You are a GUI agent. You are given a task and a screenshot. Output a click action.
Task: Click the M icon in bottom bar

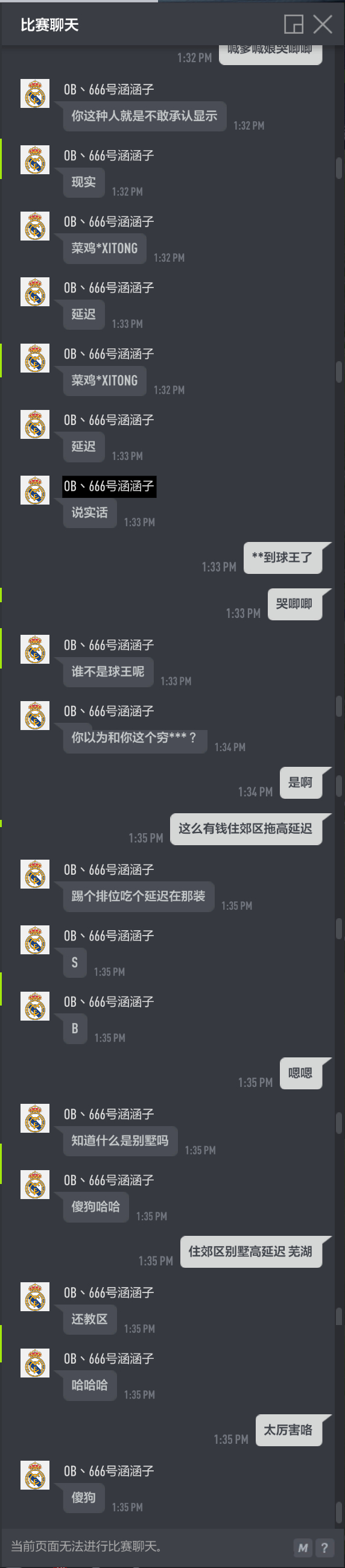tap(303, 1548)
